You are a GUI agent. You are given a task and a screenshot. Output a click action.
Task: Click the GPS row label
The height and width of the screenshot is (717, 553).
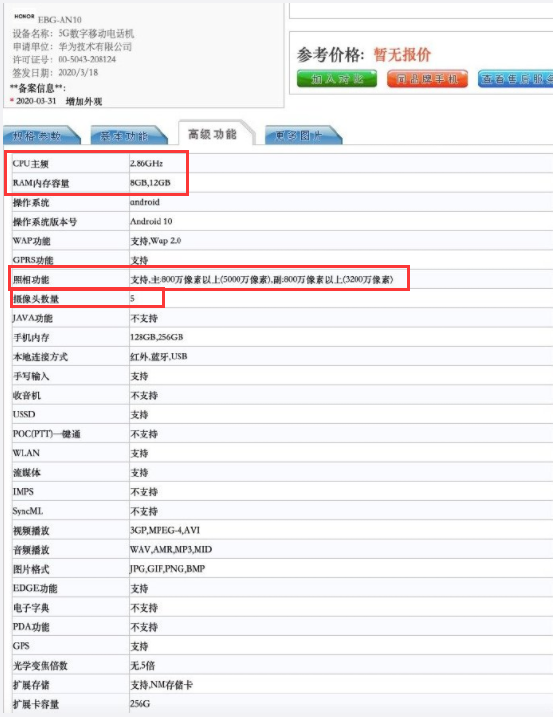21,646
